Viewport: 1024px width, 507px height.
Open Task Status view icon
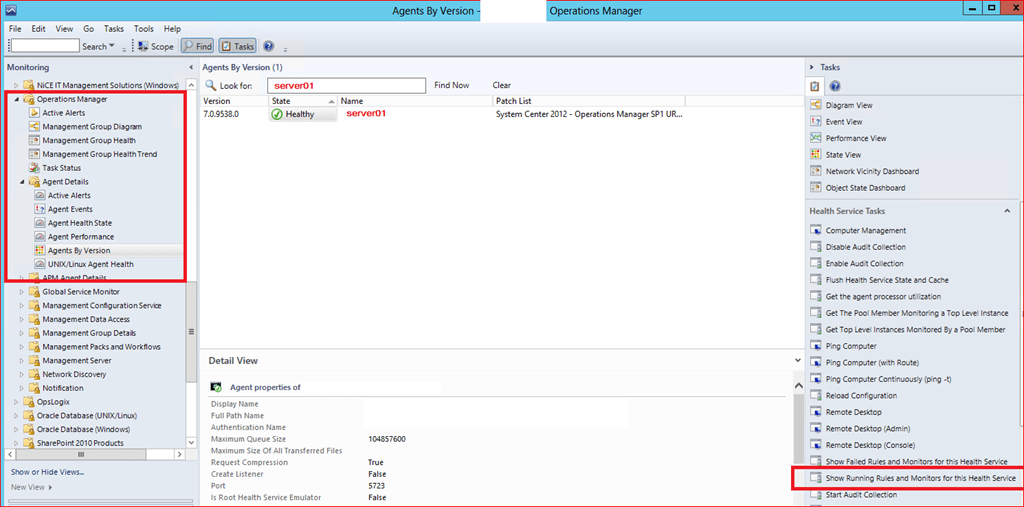pos(35,168)
